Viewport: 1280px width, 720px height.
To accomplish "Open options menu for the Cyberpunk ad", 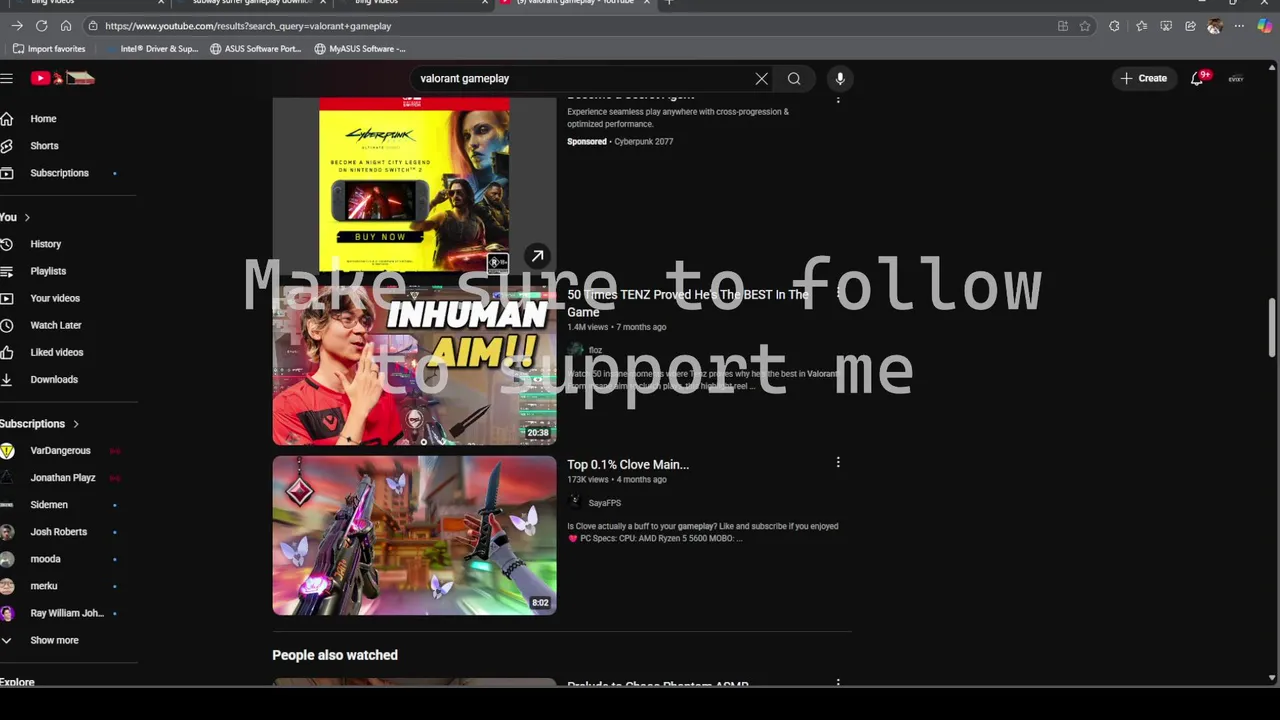I will point(838,100).
